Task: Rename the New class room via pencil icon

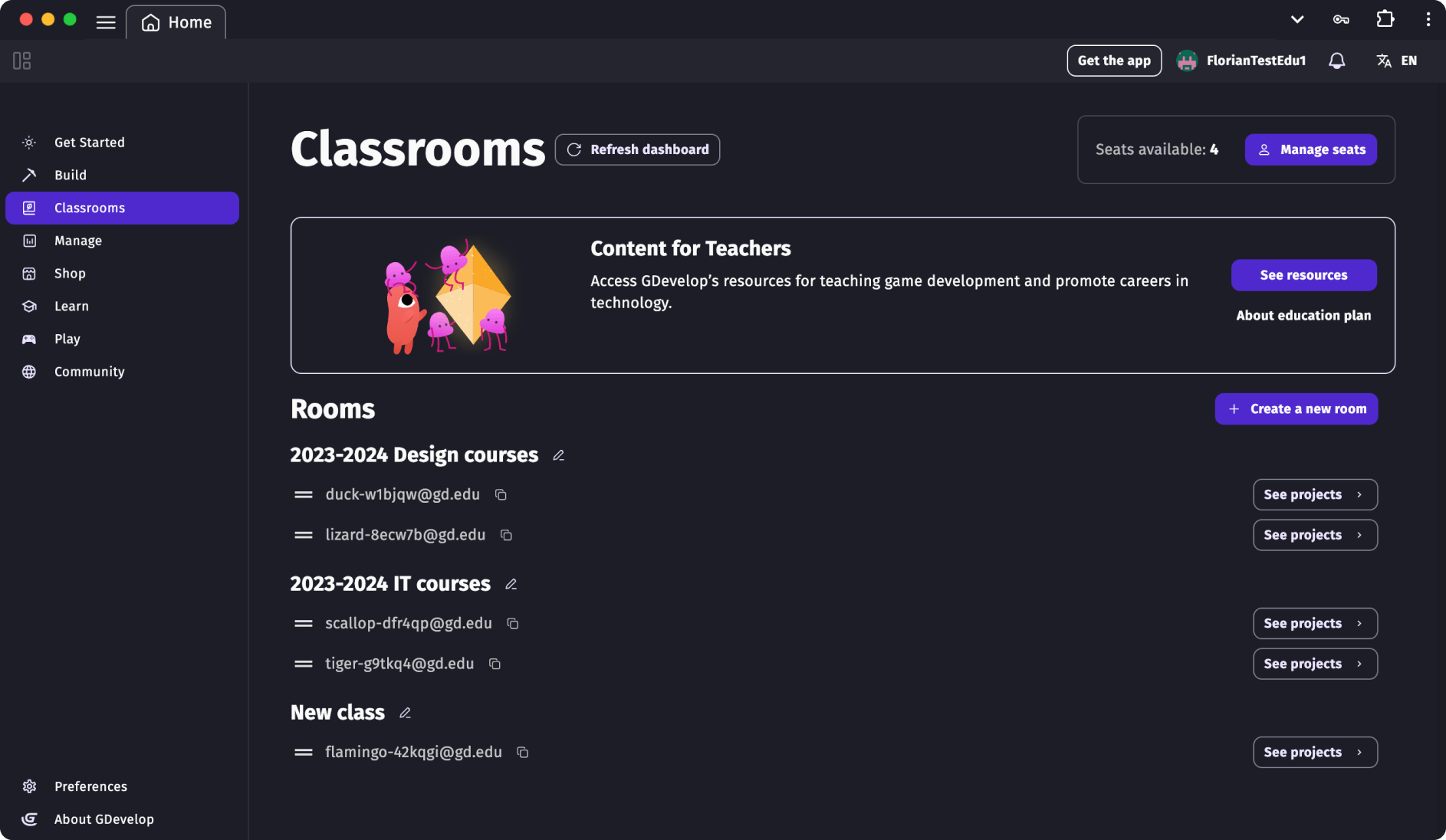Action: tap(405, 713)
